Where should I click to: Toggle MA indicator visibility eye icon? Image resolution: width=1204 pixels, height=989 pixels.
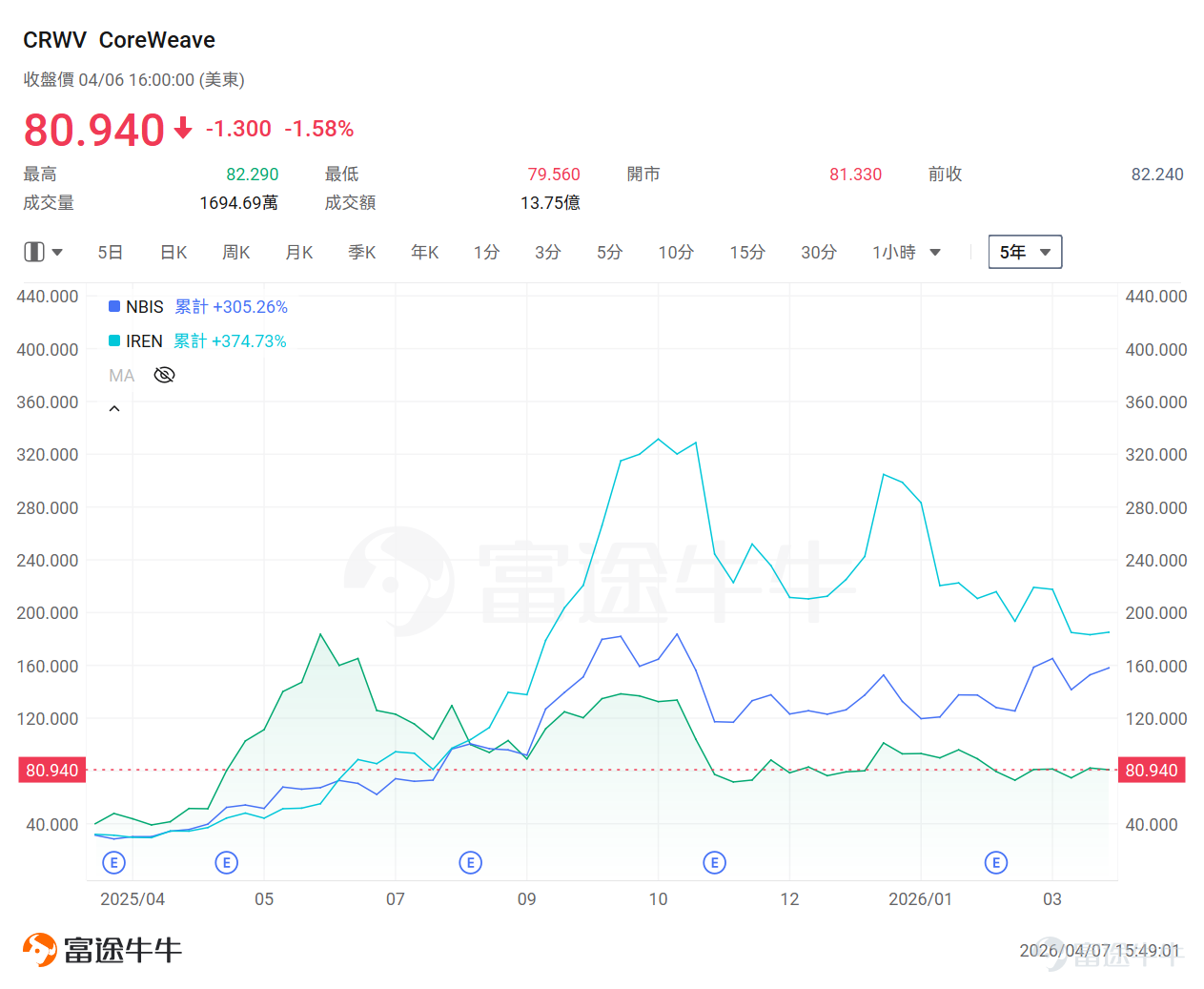click(164, 375)
